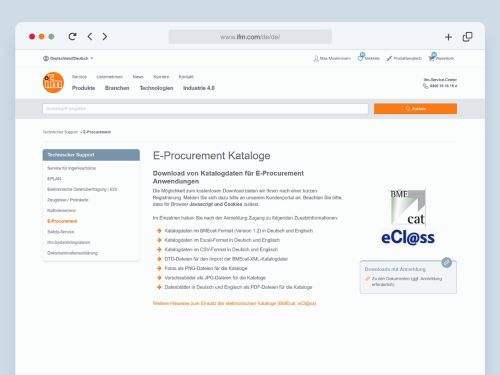Open the Safety-Service sidebar link

[x=61, y=232]
